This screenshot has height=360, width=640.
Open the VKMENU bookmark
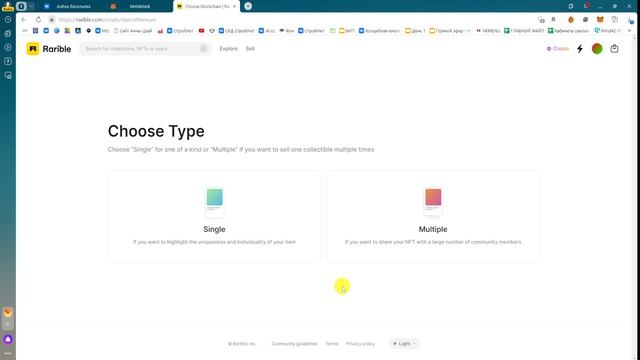click(488, 31)
